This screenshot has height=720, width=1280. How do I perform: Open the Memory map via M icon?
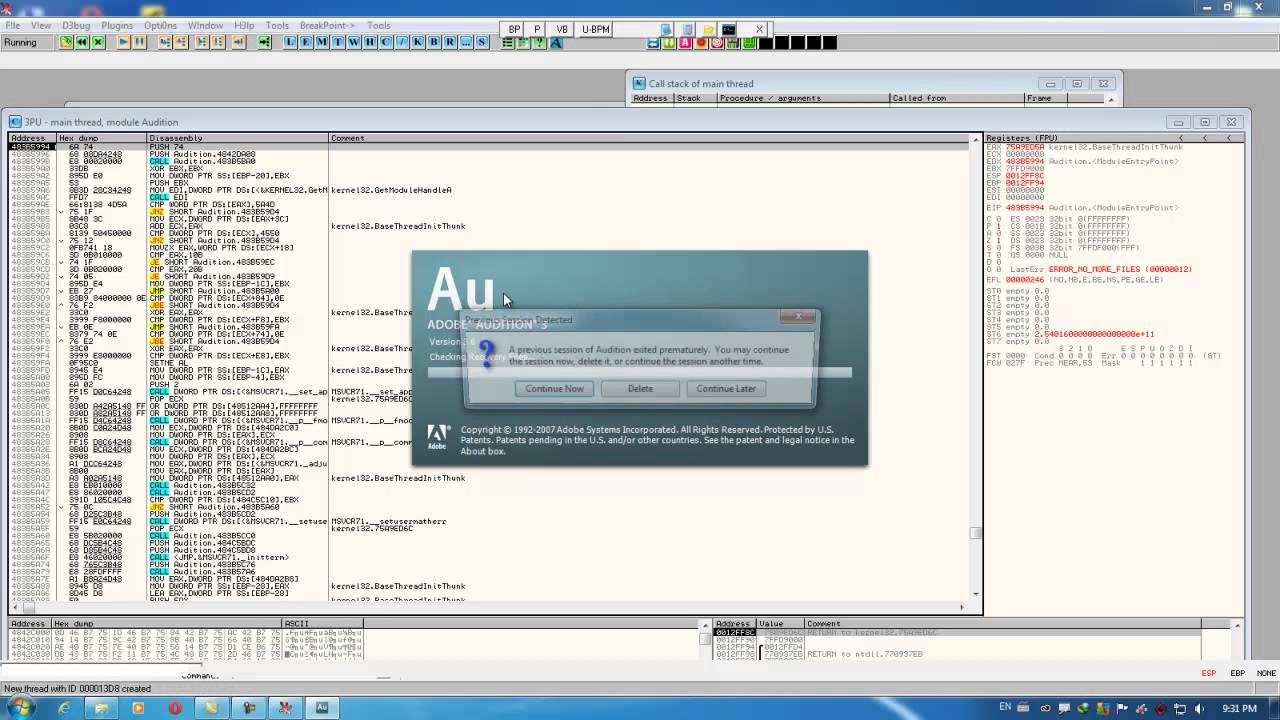pyautogui.click(x=321, y=43)
